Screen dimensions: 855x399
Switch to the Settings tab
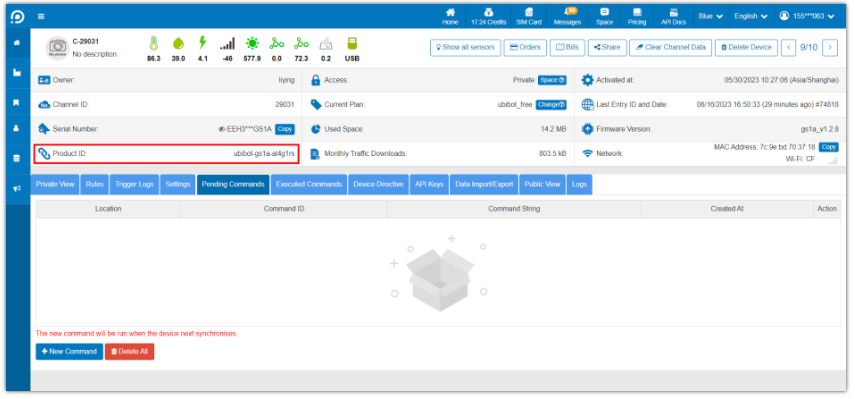pyautogui.click(x=178, y=184)
